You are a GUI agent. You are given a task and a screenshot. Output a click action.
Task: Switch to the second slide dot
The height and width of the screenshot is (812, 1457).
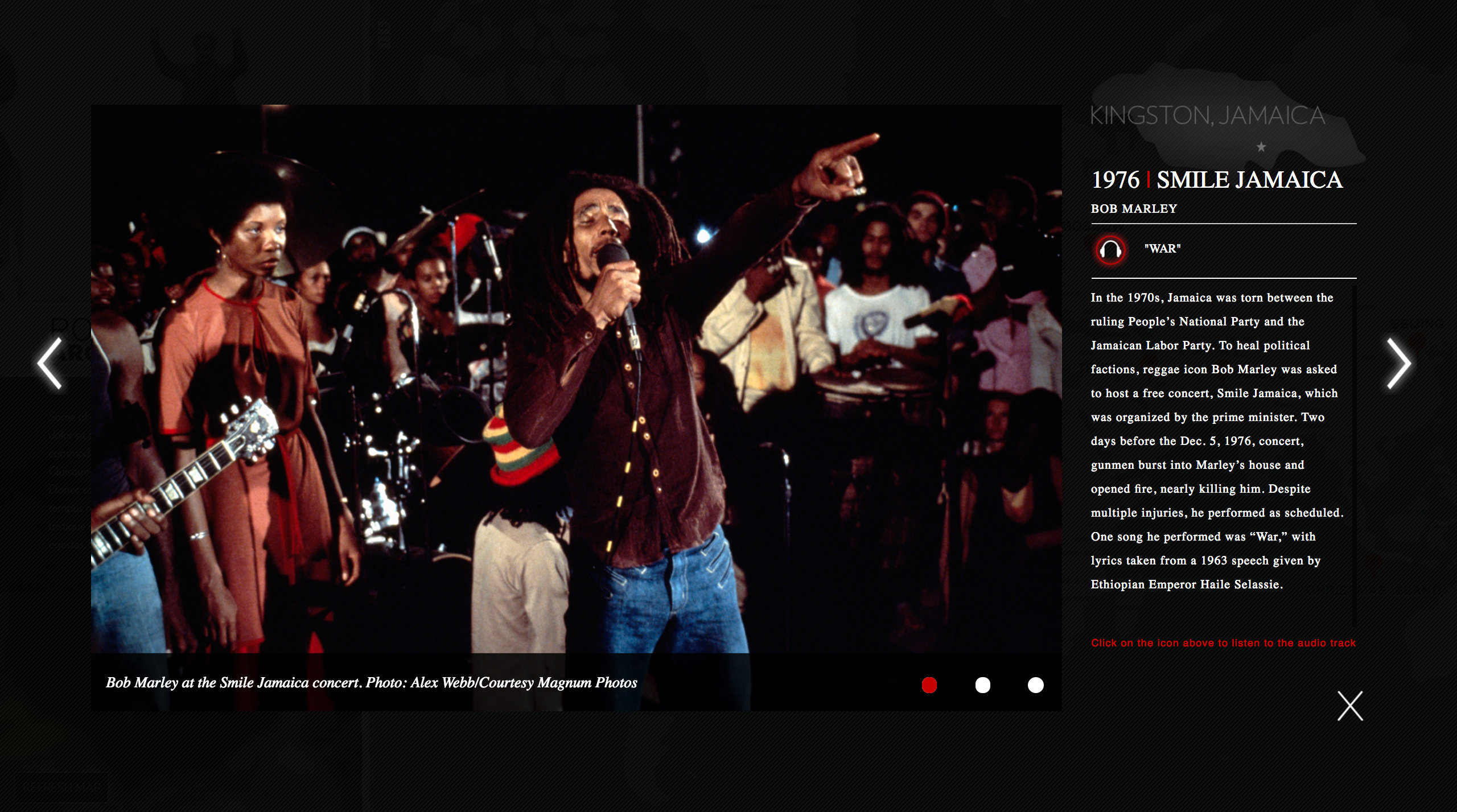point(982,685)
